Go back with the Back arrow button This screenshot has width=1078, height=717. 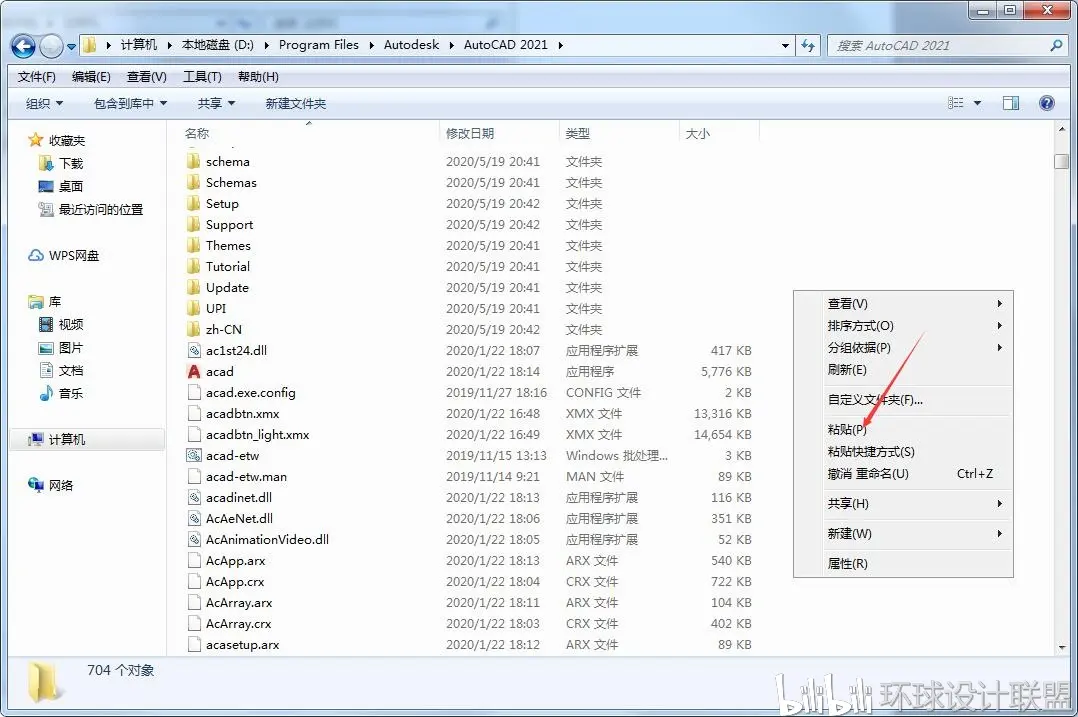click(23, 46)
